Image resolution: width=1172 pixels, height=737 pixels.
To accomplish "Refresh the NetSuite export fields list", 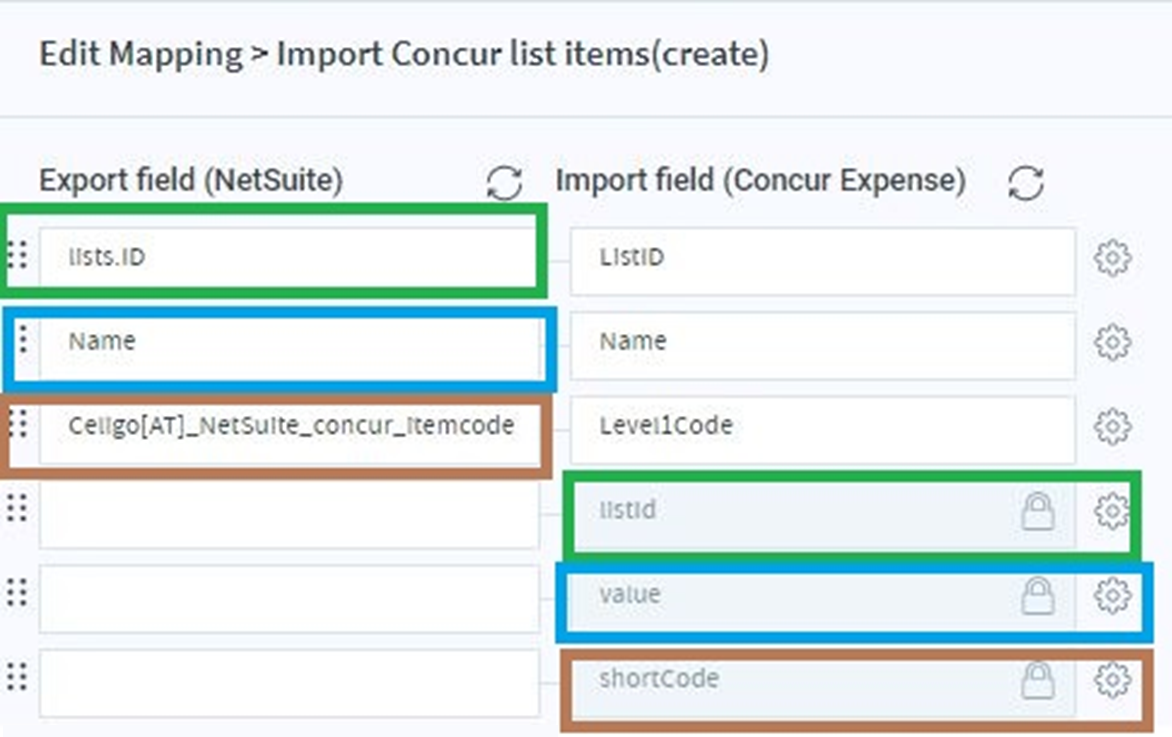I will [x=504, y=182].
